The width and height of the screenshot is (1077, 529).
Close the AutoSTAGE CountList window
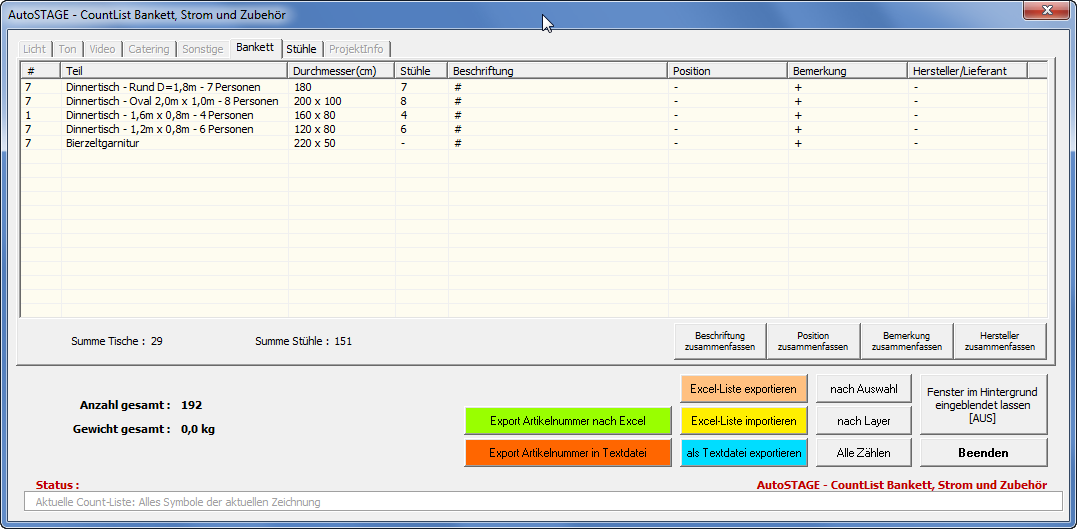[1046, 10]
